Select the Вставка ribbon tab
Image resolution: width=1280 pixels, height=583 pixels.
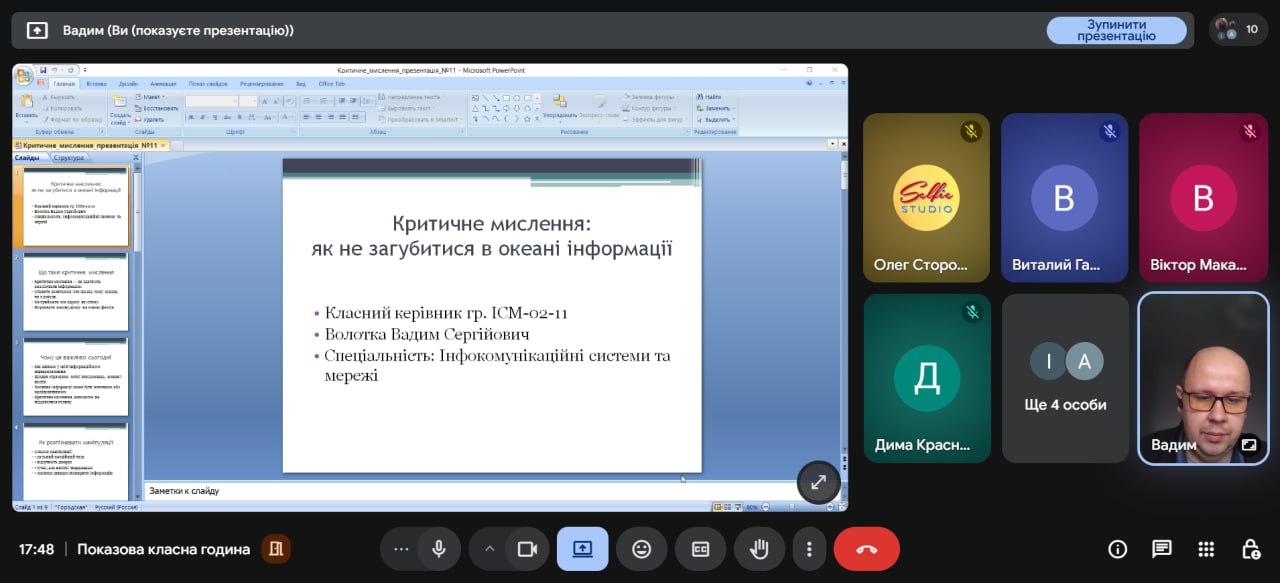96,84
